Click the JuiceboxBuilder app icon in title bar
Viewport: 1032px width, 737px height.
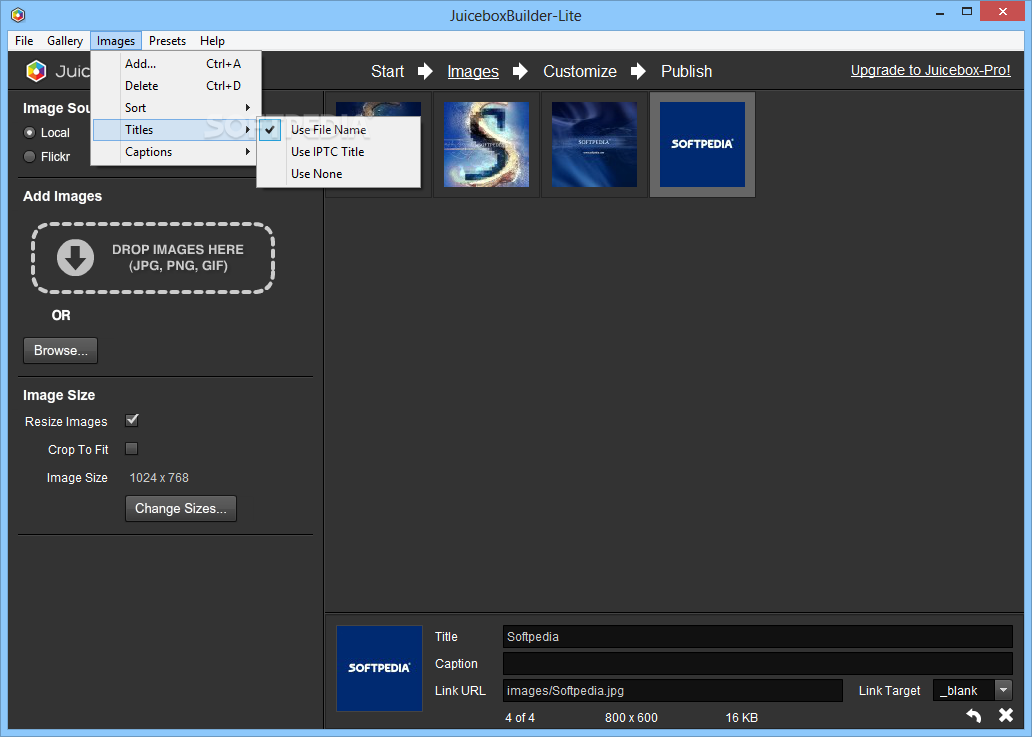click(18, 14)
